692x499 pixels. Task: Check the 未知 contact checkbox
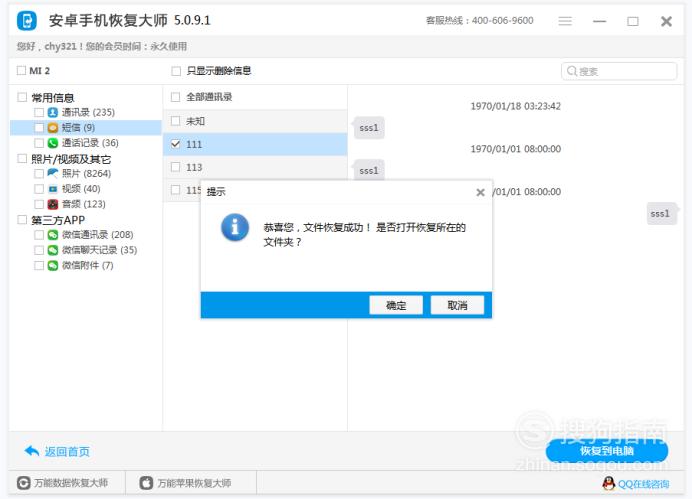pyautogui.click(x=176, y=120)
